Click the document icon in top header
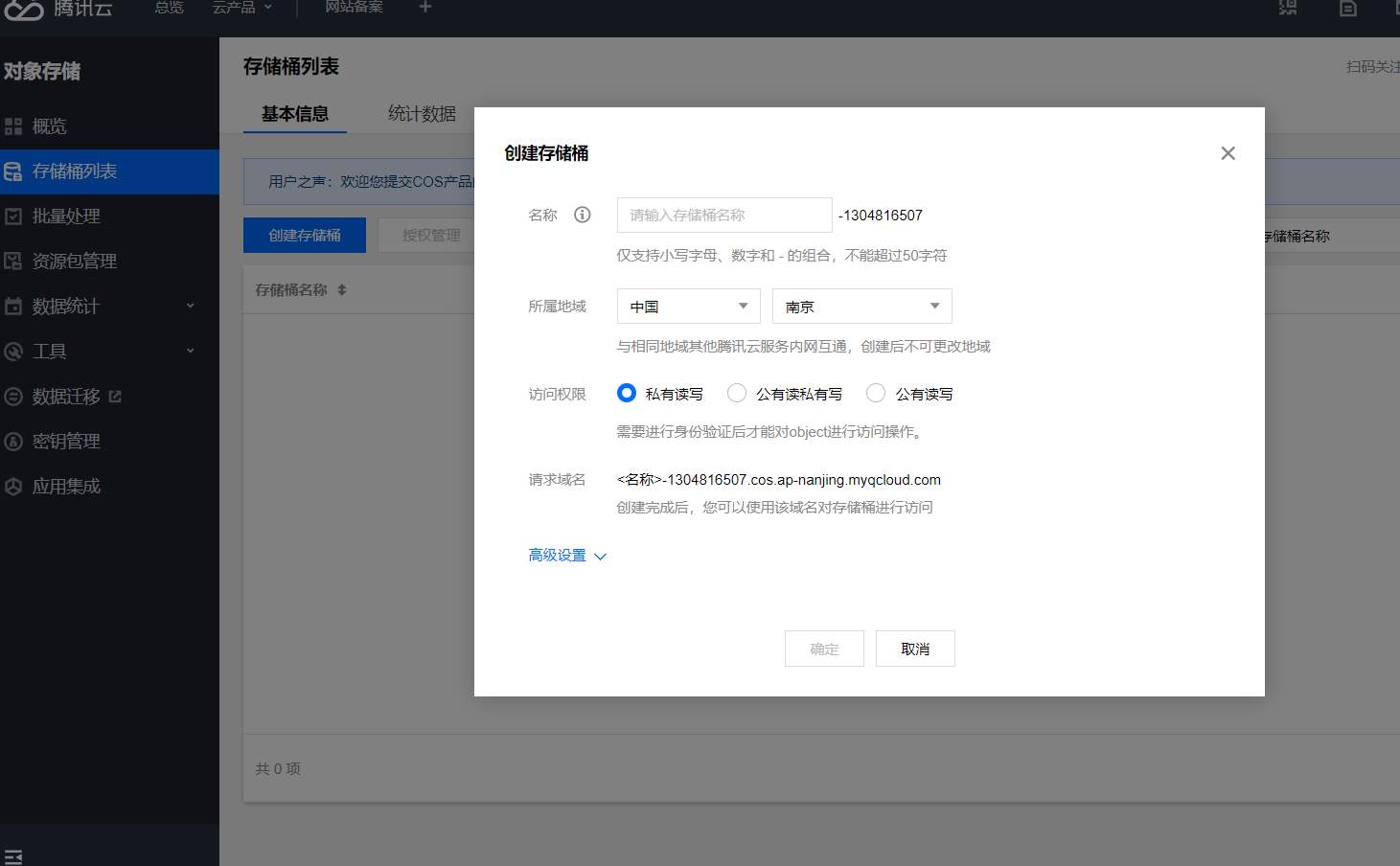 1348,8
